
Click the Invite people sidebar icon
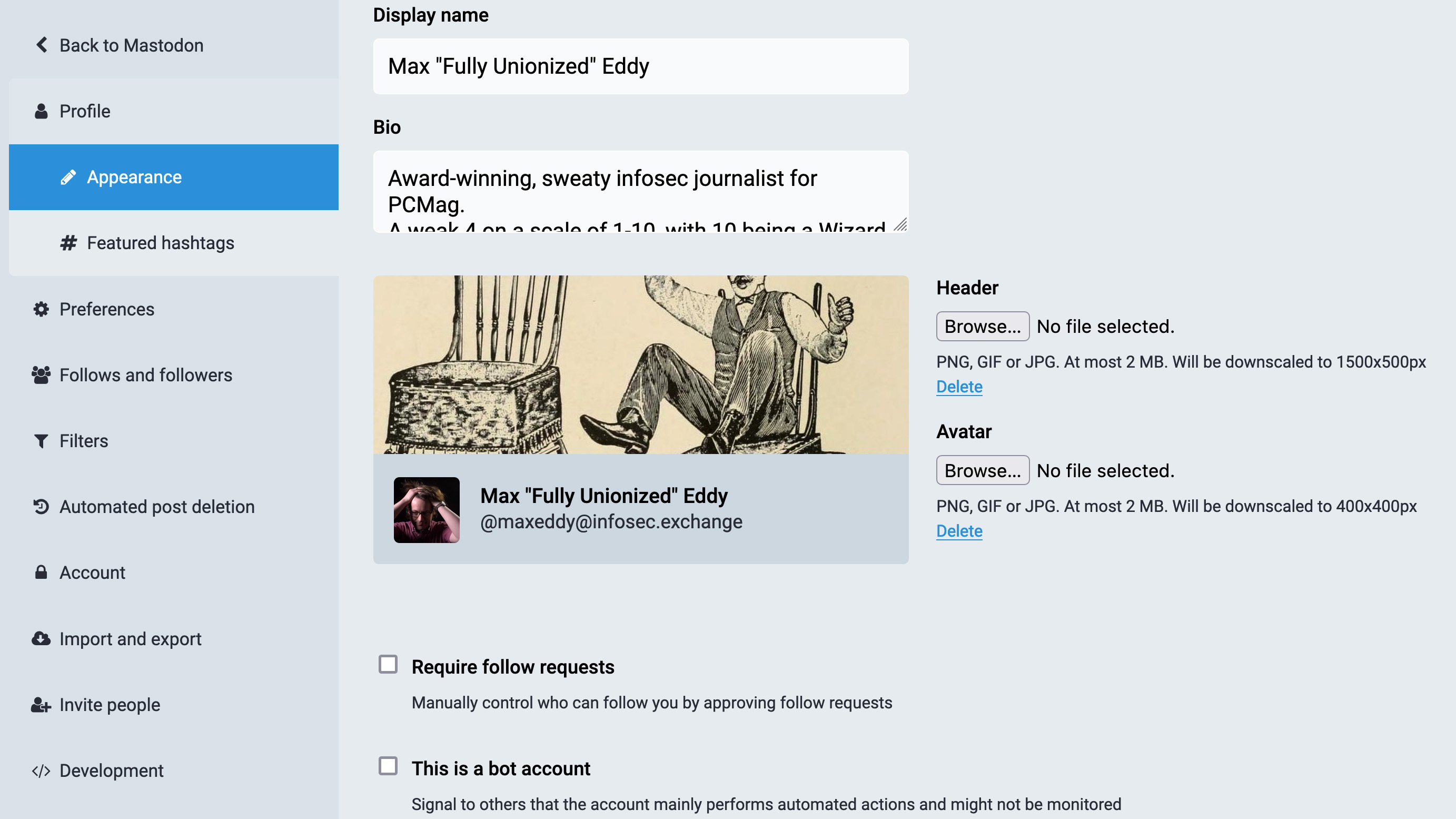[40, 704]
